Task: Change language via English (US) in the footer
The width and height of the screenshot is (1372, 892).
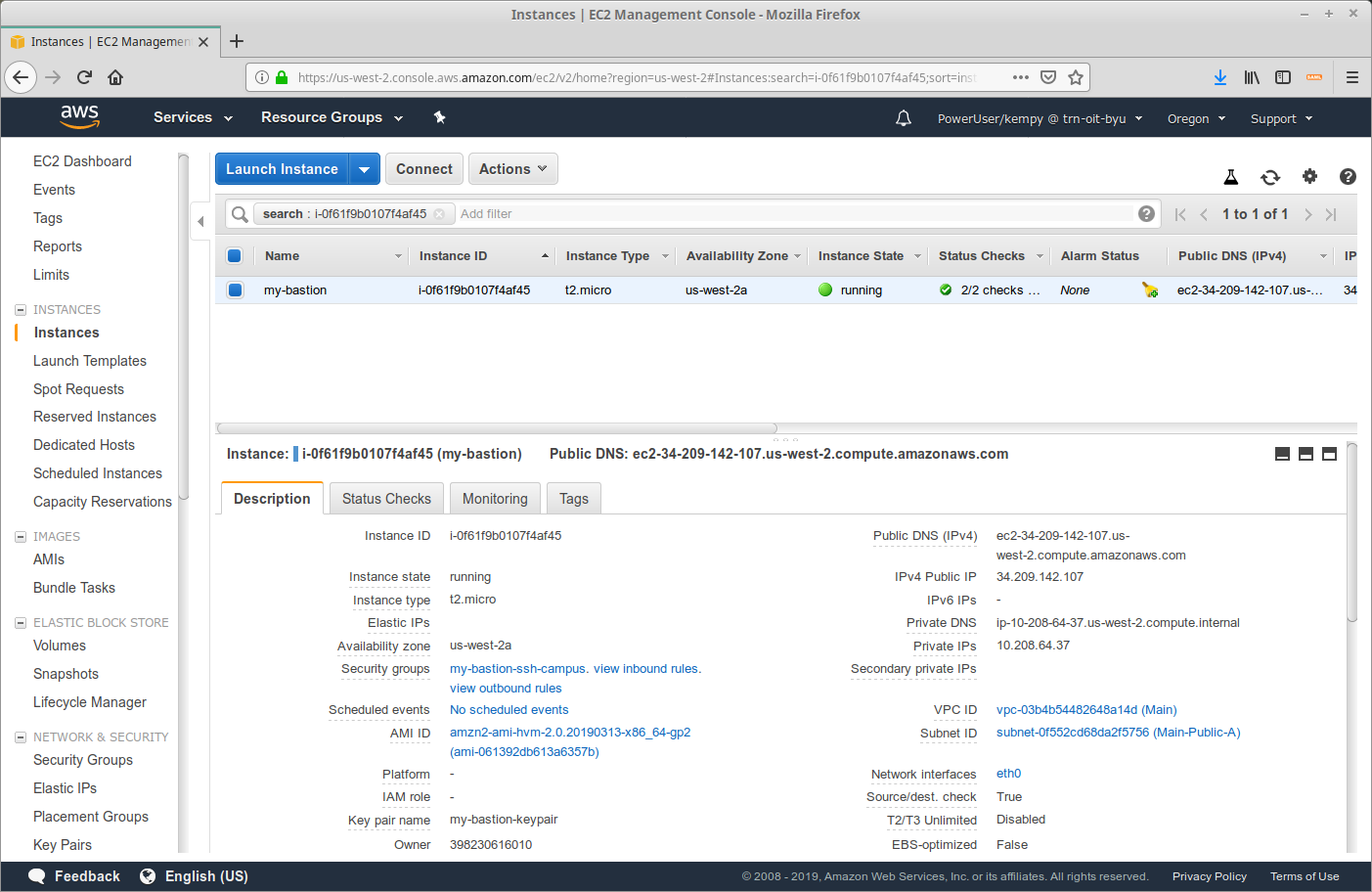Action: coord(194,876)
